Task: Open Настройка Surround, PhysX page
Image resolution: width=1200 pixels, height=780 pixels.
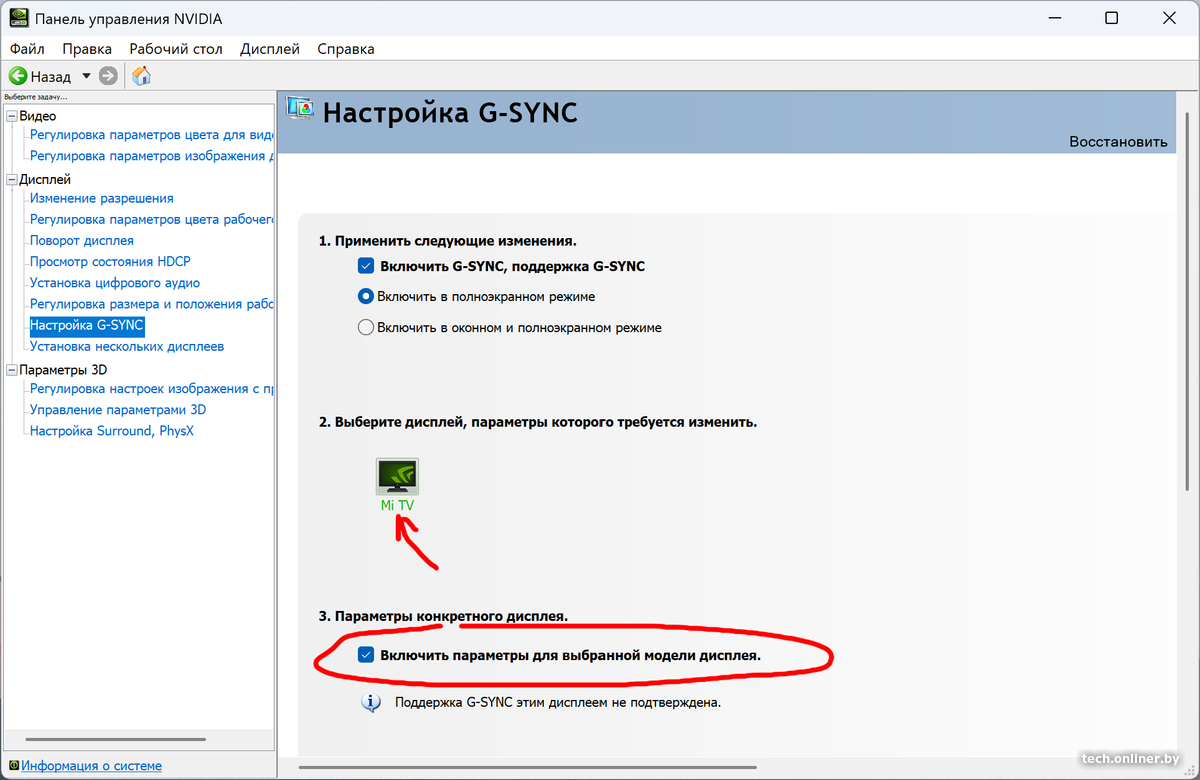Action: 112,430
